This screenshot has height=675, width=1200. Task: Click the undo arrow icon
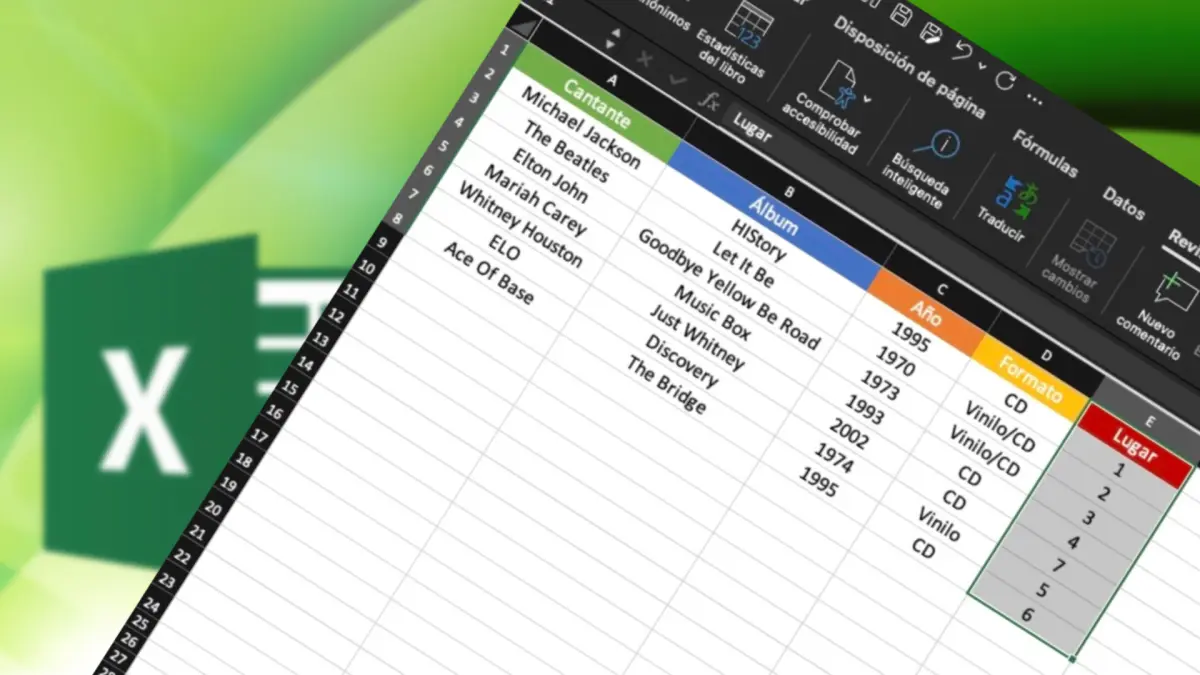pos(961,50)
